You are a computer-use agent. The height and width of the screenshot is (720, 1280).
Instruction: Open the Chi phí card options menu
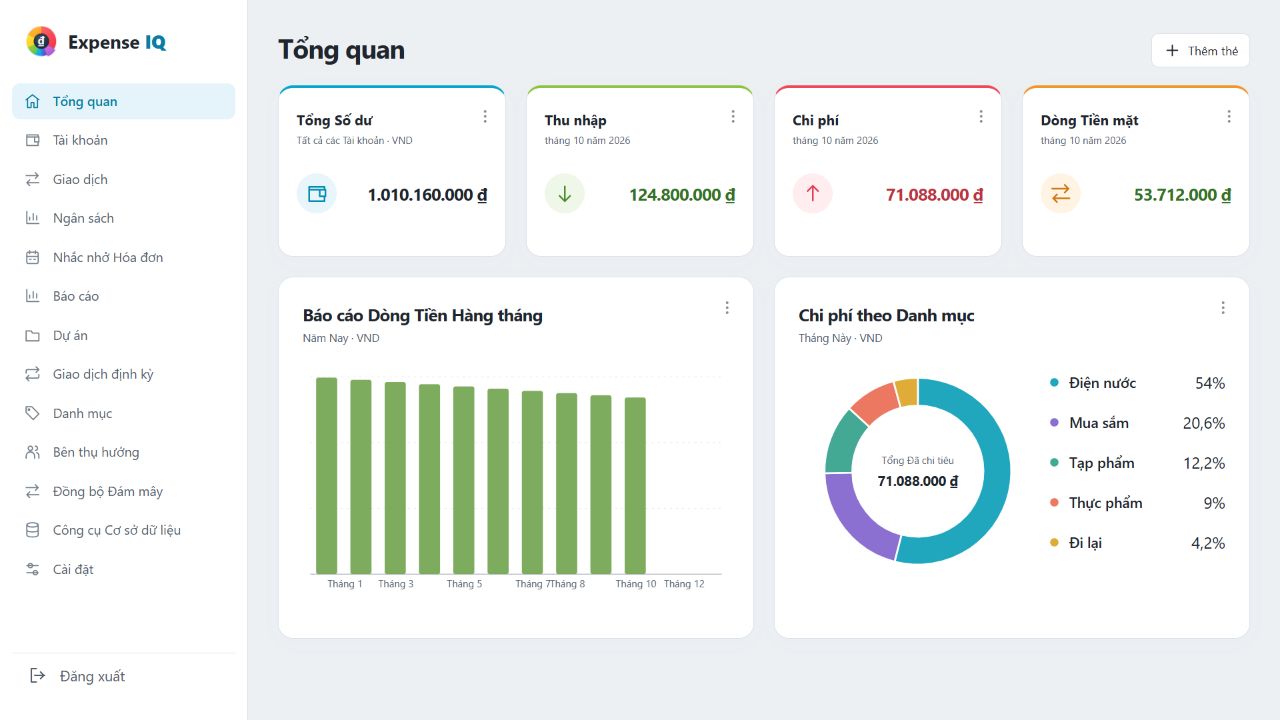click(x=981, y=117)
